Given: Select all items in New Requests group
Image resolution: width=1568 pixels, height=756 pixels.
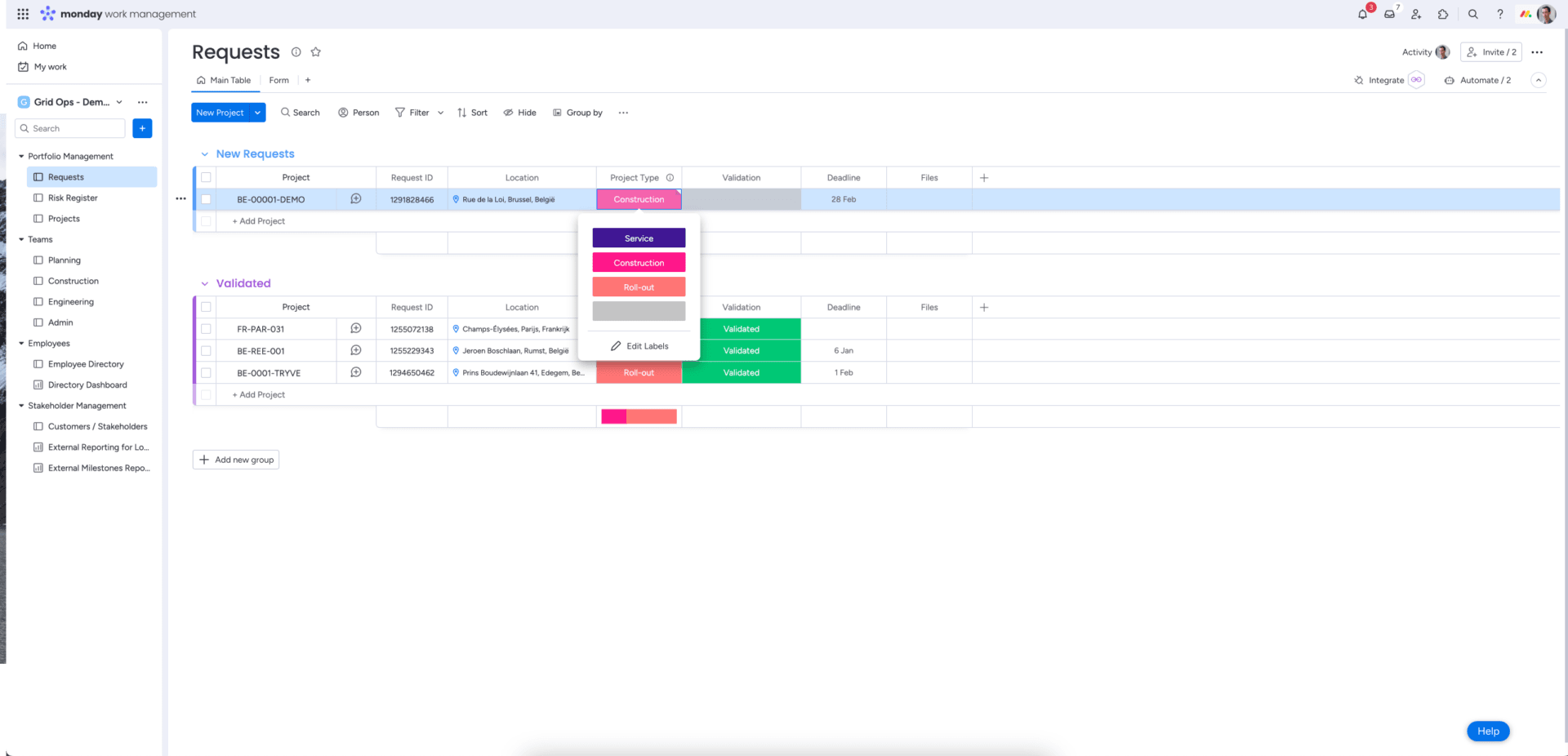Looking at the screenshot, I should point(206,177).
